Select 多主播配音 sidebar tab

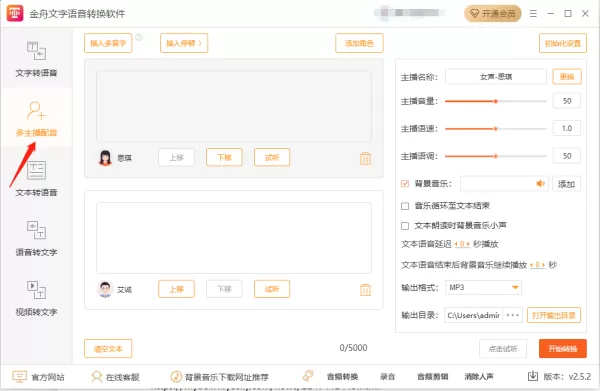pos(36,118)
